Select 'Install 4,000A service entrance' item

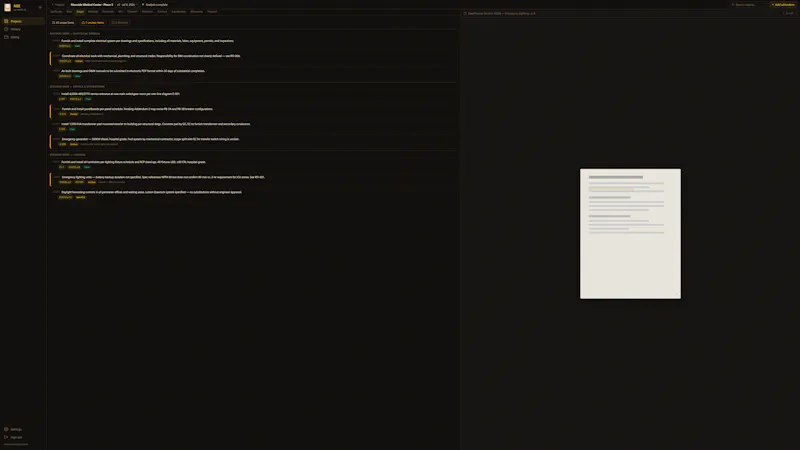coord(253,96)
